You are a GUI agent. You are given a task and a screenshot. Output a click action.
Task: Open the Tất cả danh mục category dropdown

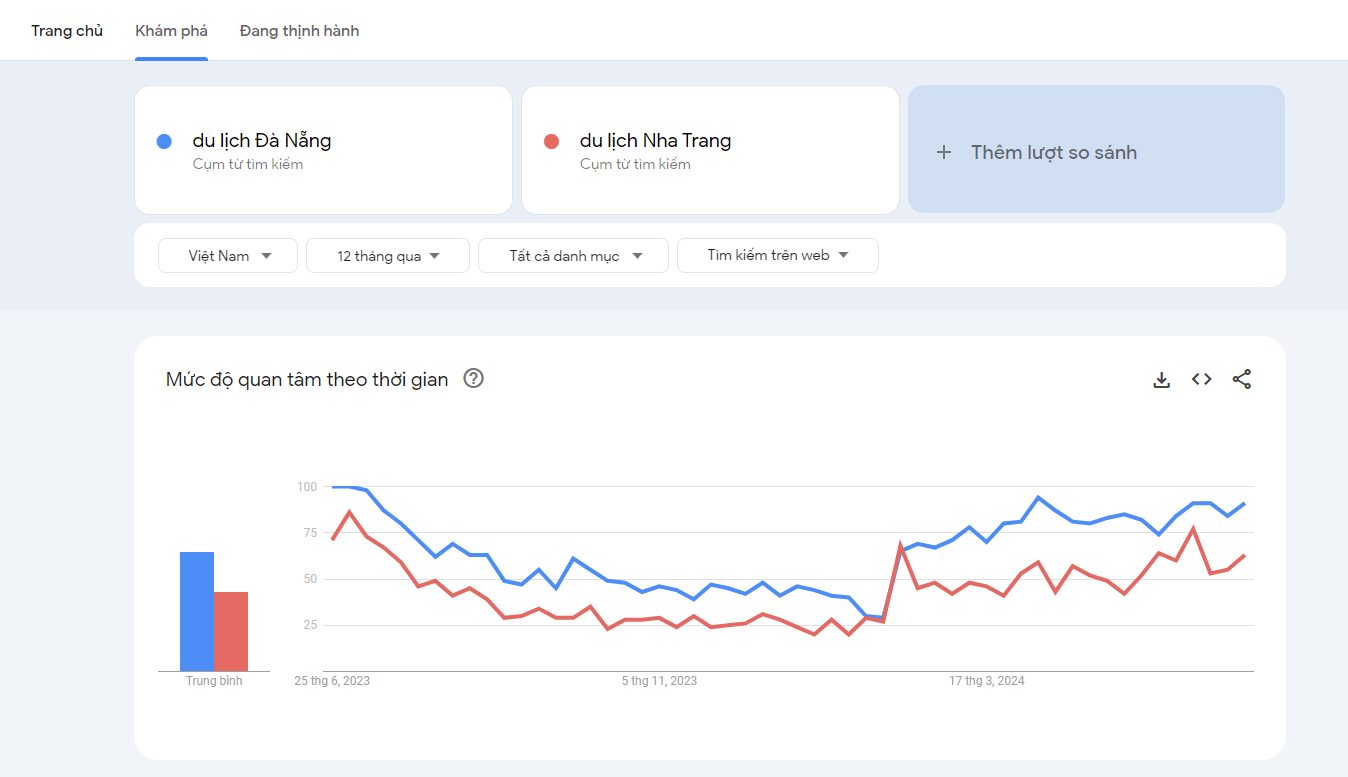[x=573, y=256]
